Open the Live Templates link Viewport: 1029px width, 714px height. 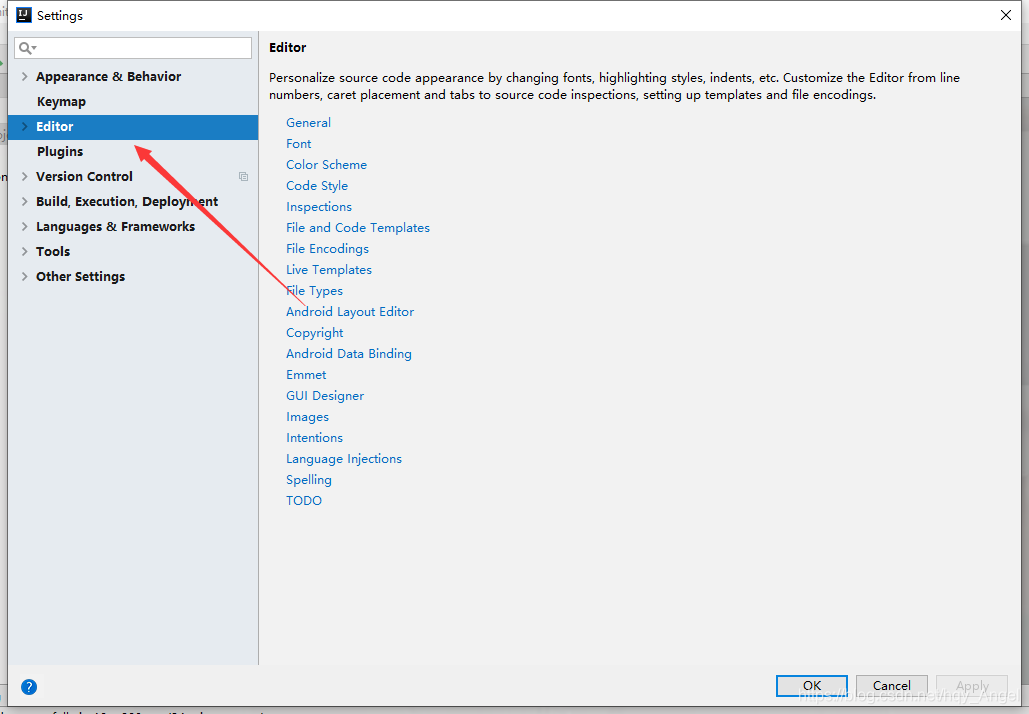click(329, 270)
